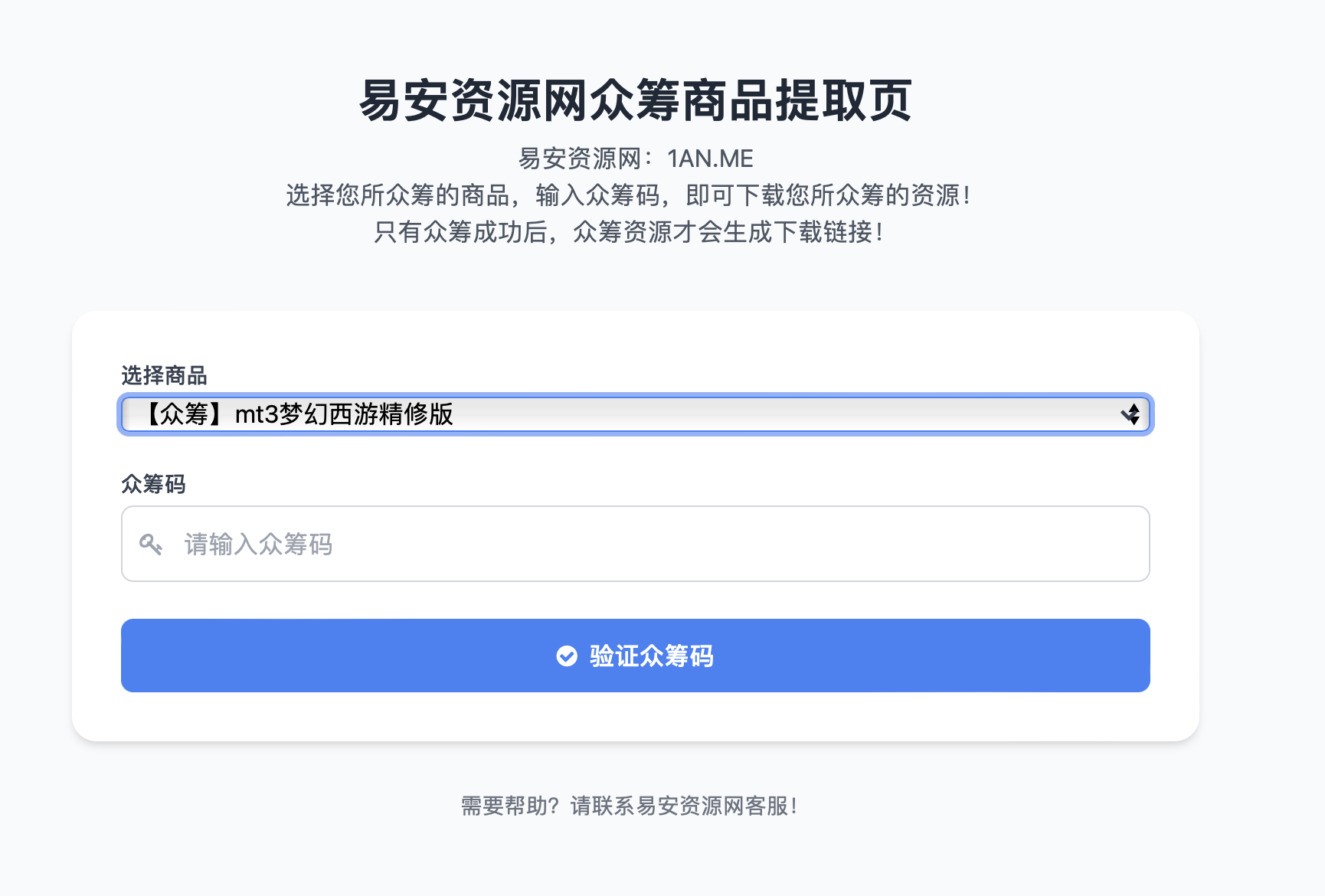Click the 众筹资源才会生成下载链接！ text
This screenshot has width=1325, height=896.
point(728,232)
